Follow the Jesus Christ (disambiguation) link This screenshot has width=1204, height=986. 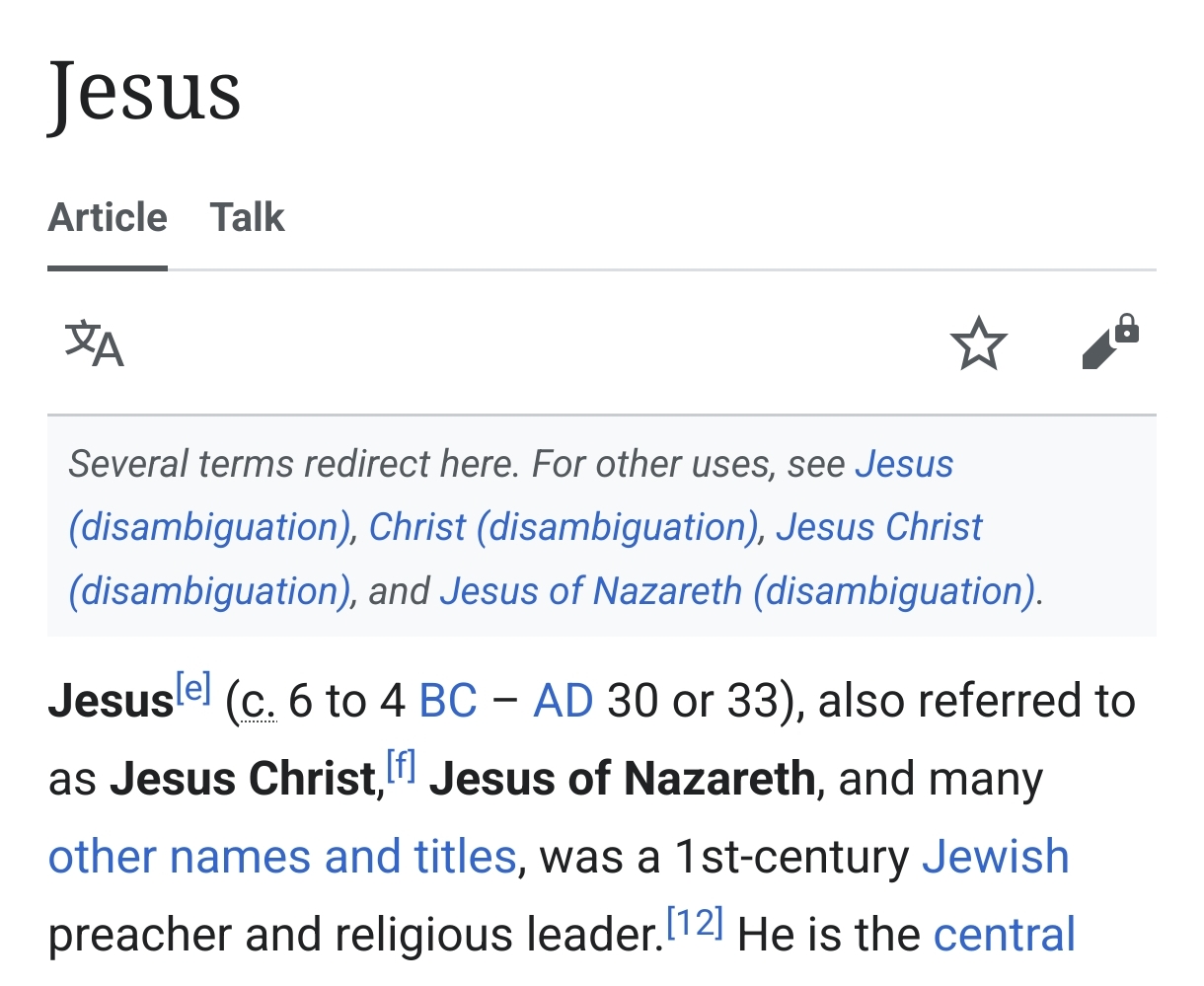coord(525,559)
